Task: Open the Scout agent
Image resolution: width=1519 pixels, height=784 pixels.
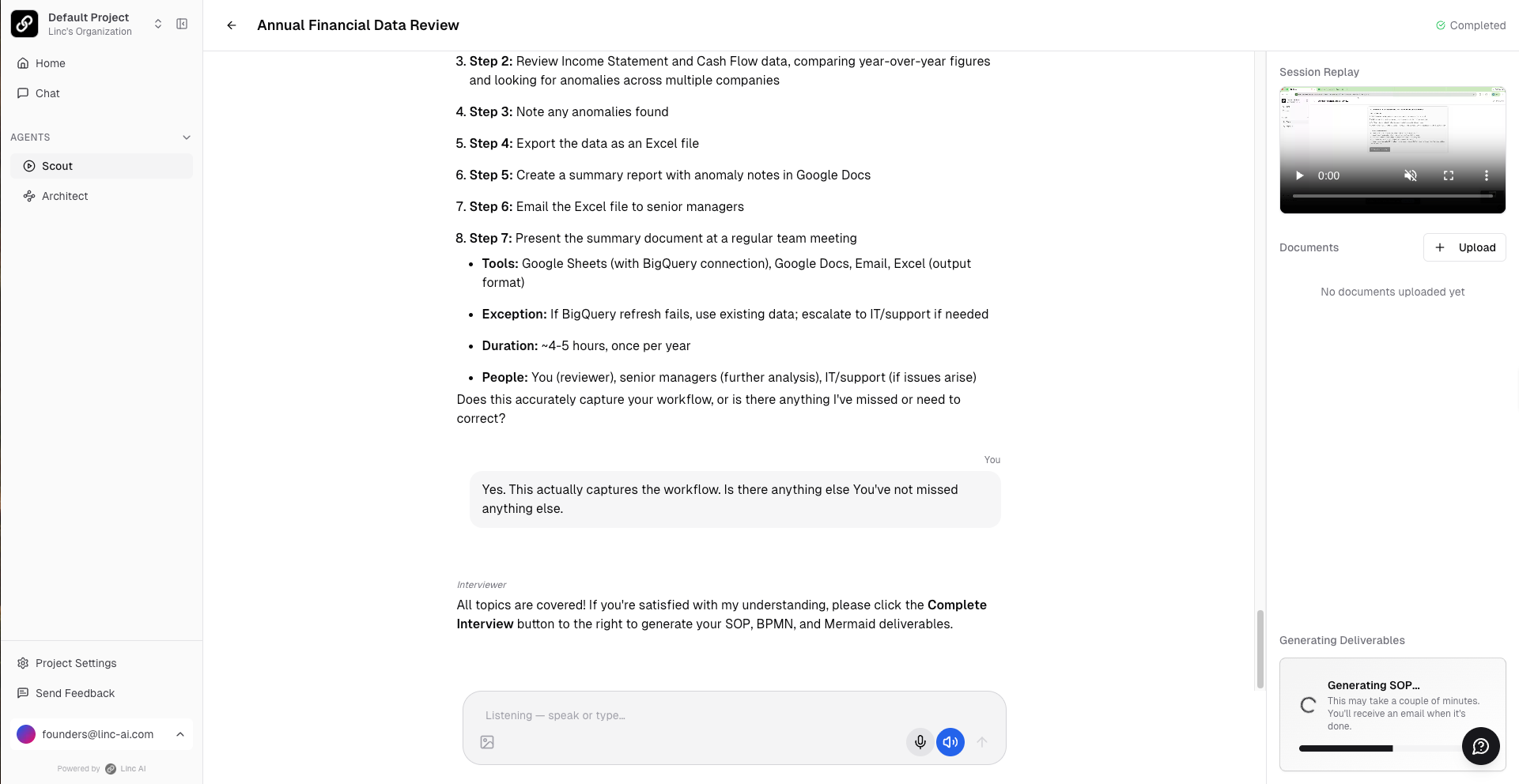Action: click(x=57, y=166)
